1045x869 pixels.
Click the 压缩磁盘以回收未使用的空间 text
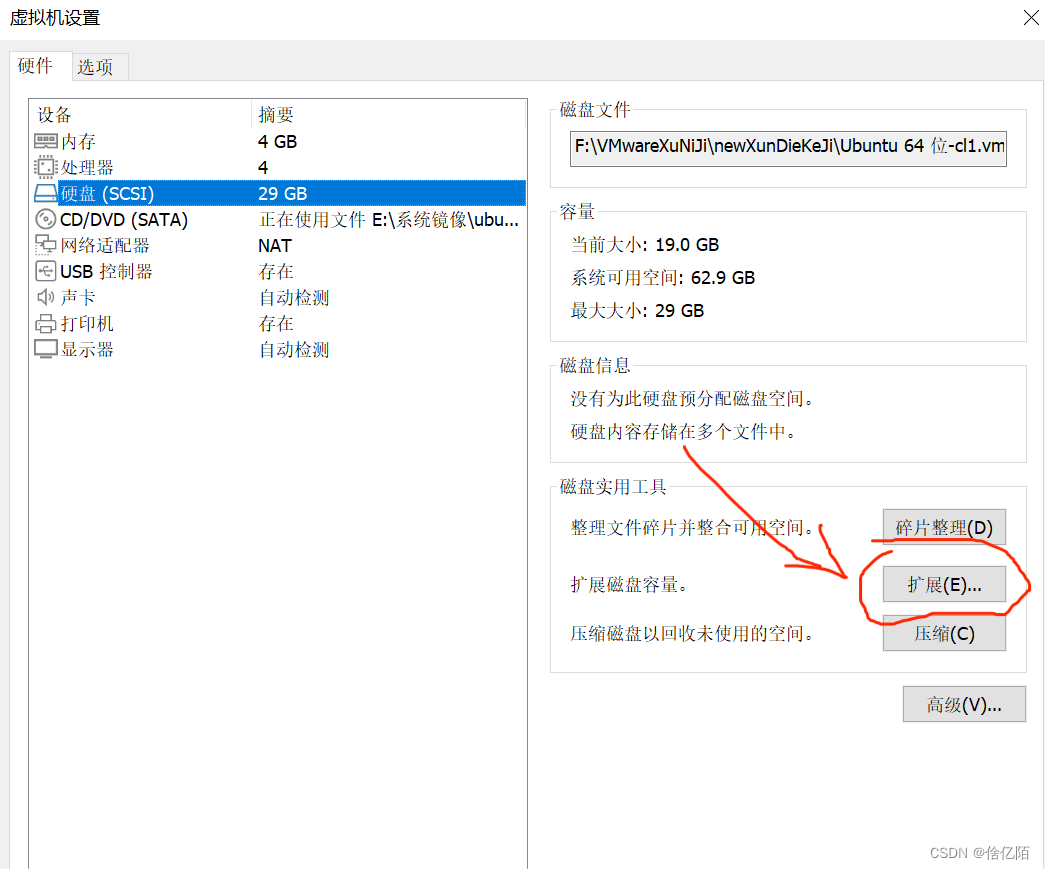coord(692,633)
